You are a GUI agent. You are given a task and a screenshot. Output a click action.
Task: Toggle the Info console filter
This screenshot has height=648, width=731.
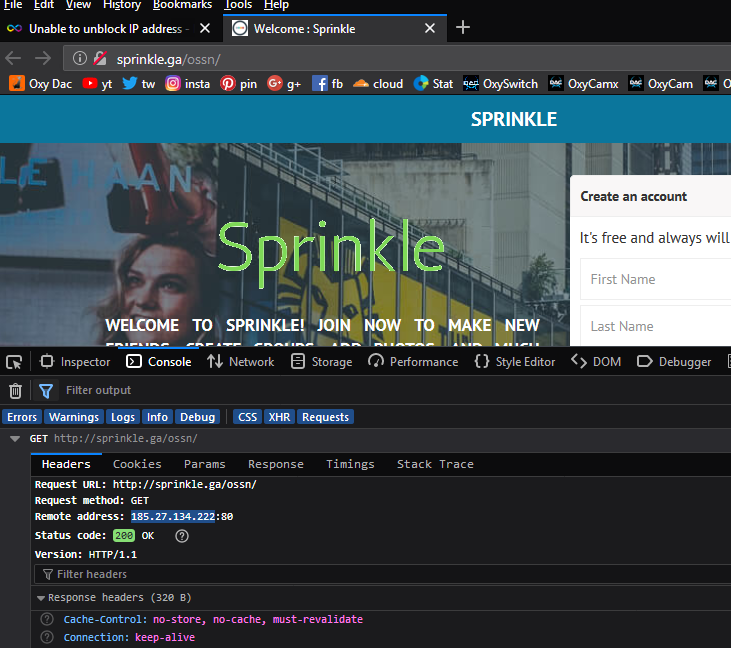[158, 417]
